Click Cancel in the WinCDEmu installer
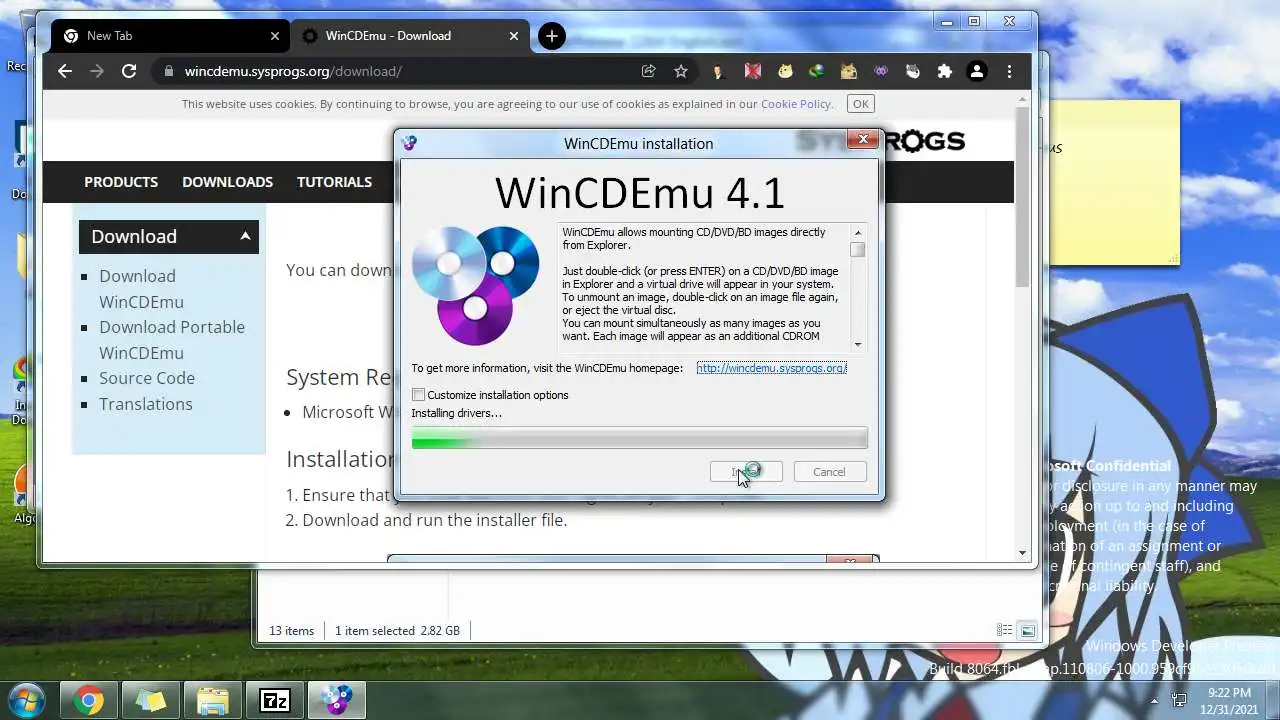The height and width of the screenshot is (720, 1280). click(829, 472)
